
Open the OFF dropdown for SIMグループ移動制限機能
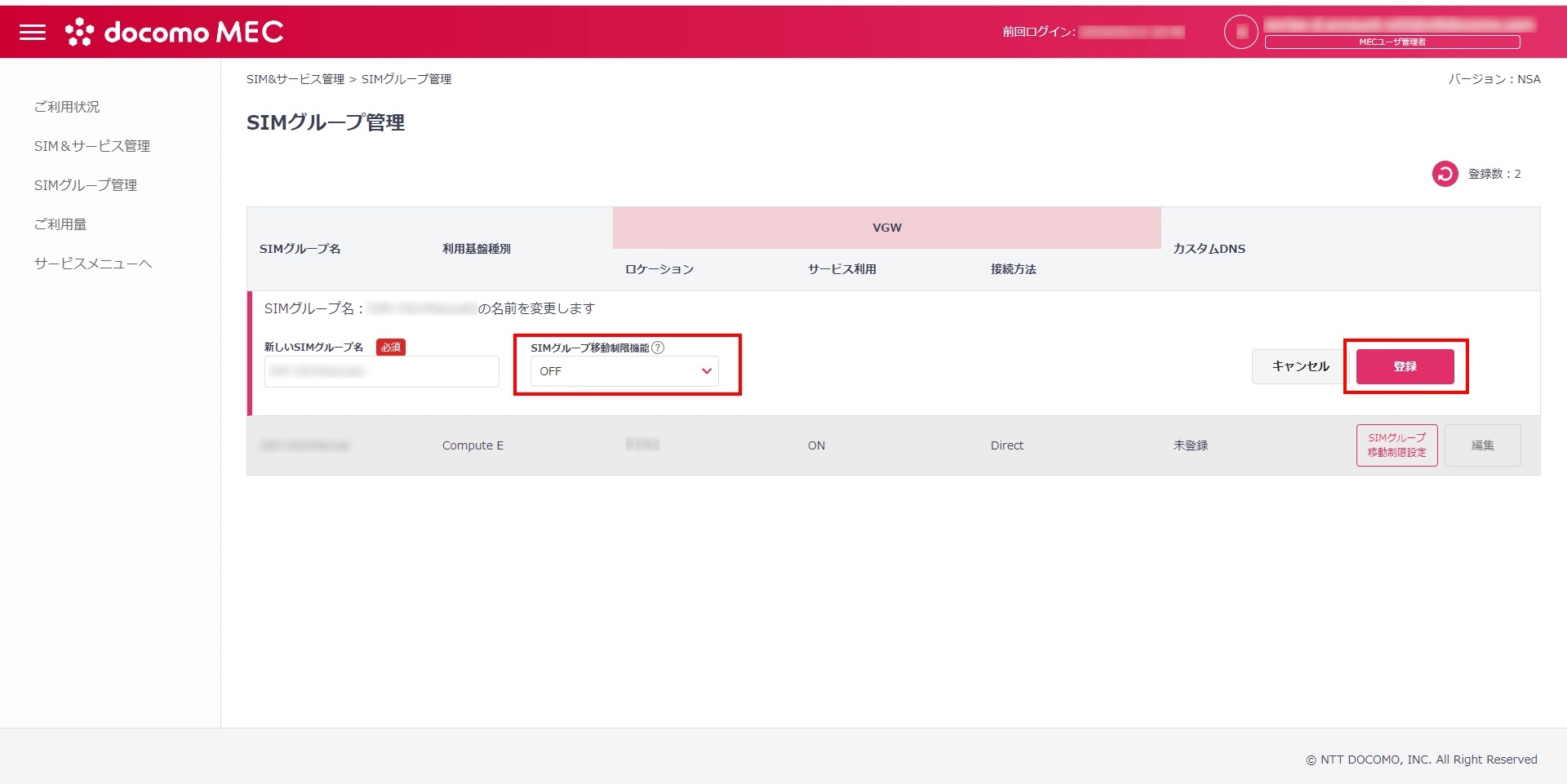tap(624, 371)
